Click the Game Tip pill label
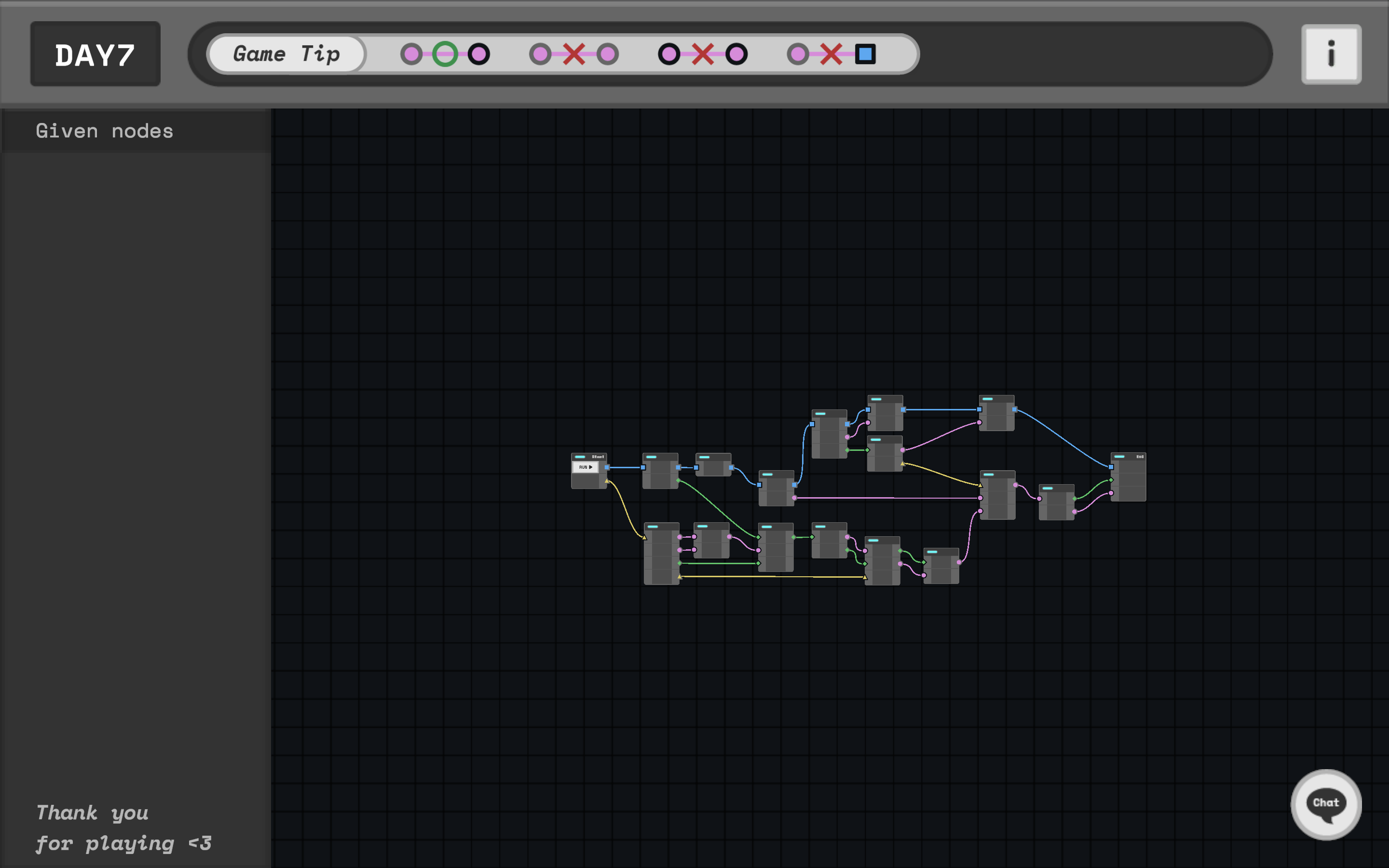This screenshot has height=868, width=1389. pos(286,54)
